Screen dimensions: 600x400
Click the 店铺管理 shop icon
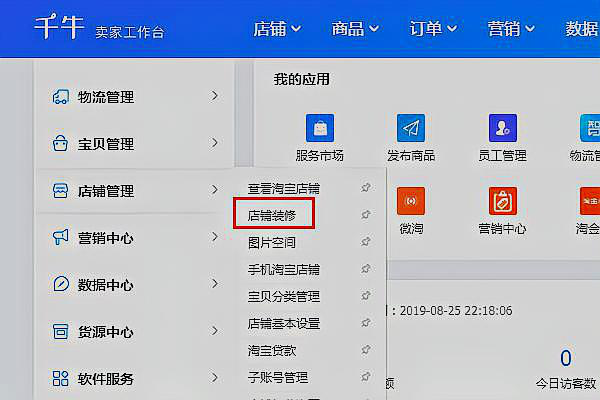click(x=60, y=191)
